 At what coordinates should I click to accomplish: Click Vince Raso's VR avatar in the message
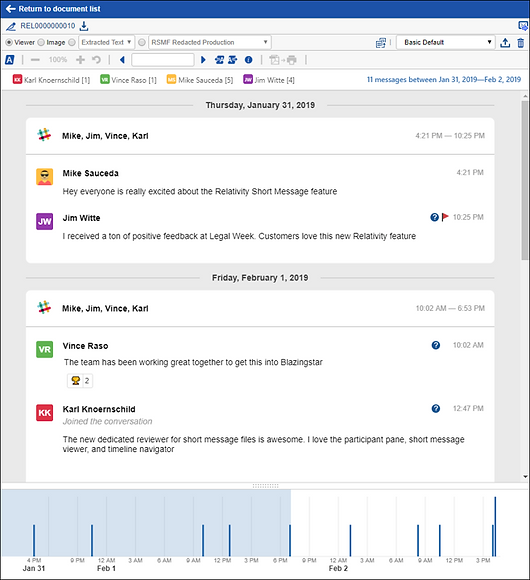44,350
